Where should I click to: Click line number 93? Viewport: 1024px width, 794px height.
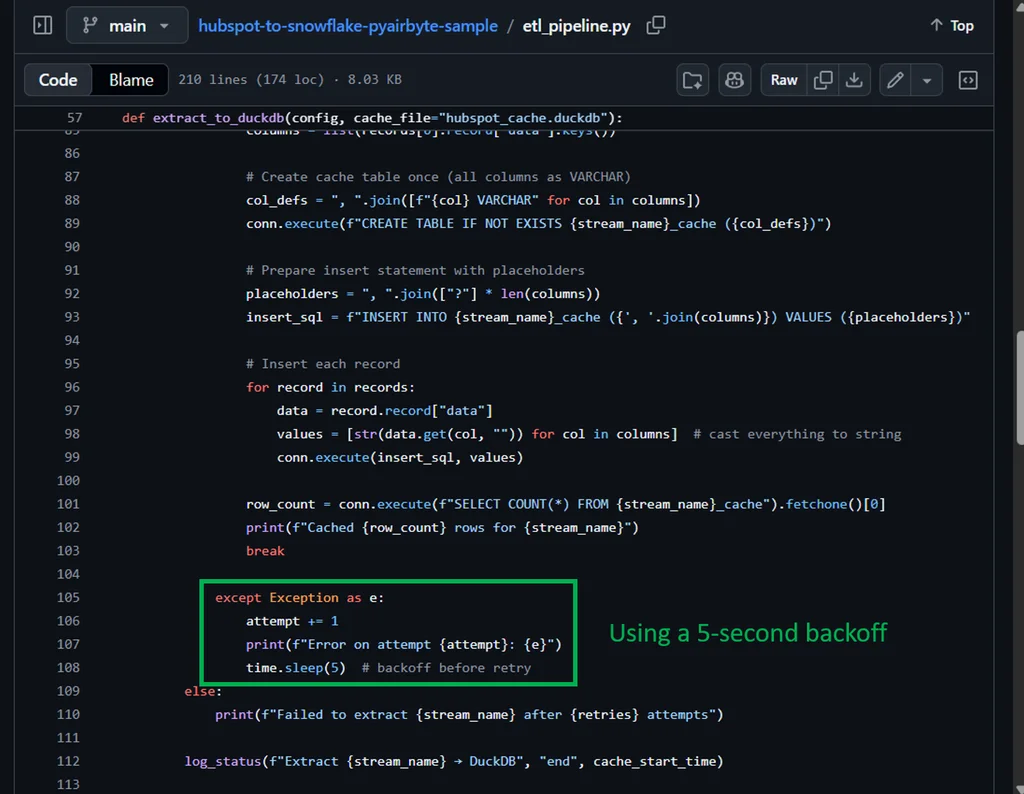[72, 317]
